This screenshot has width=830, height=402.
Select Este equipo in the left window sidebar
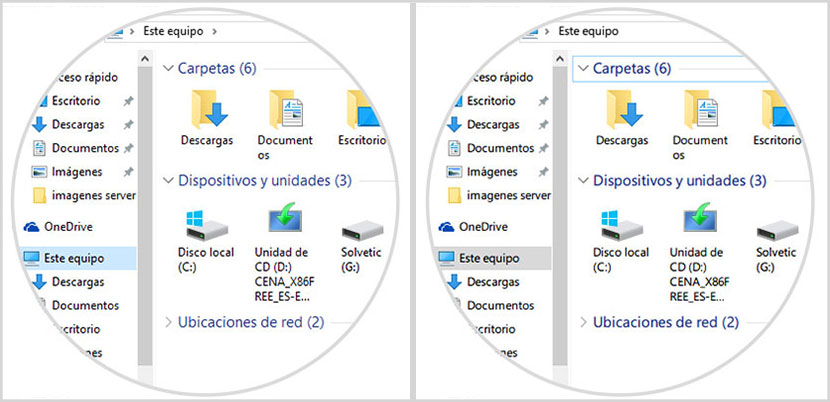(72, 258)
